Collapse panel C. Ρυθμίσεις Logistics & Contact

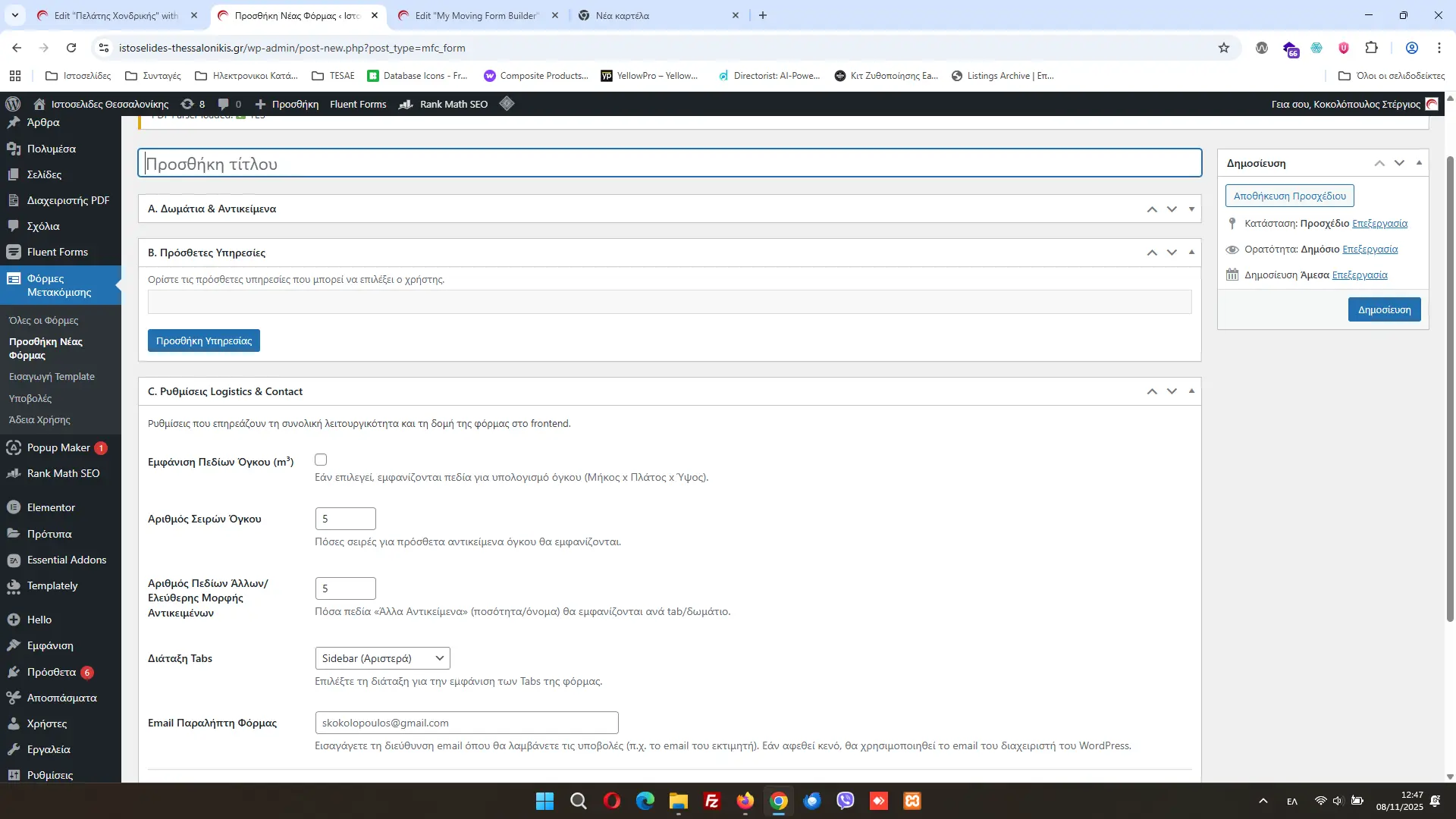pos(1191,391)
